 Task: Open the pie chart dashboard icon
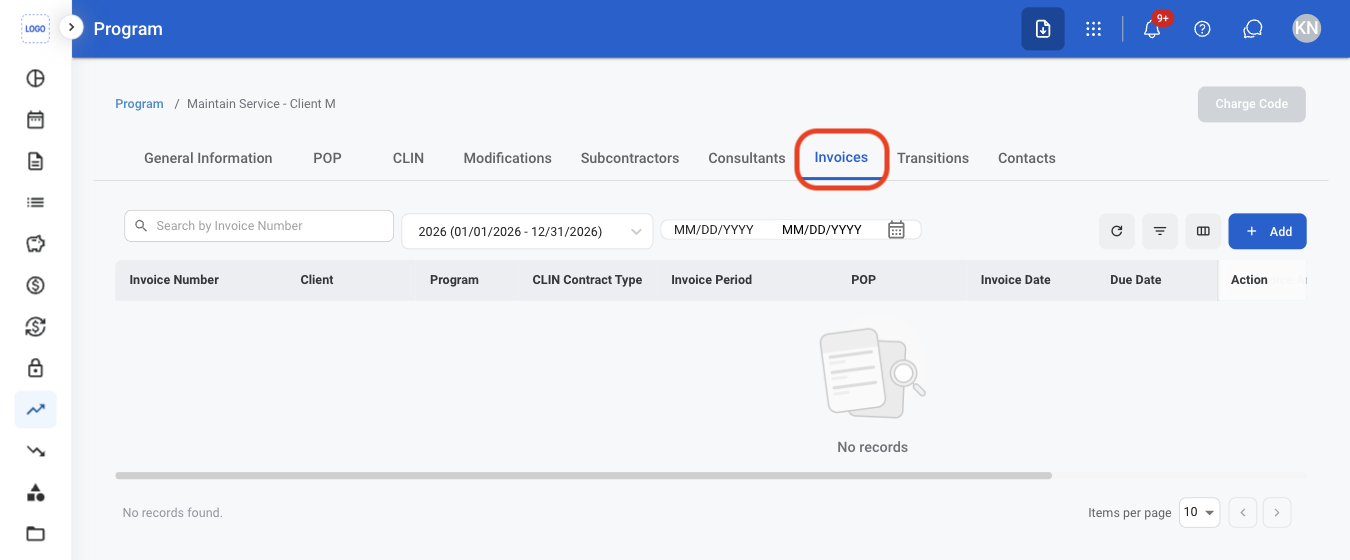click(35, 79)
